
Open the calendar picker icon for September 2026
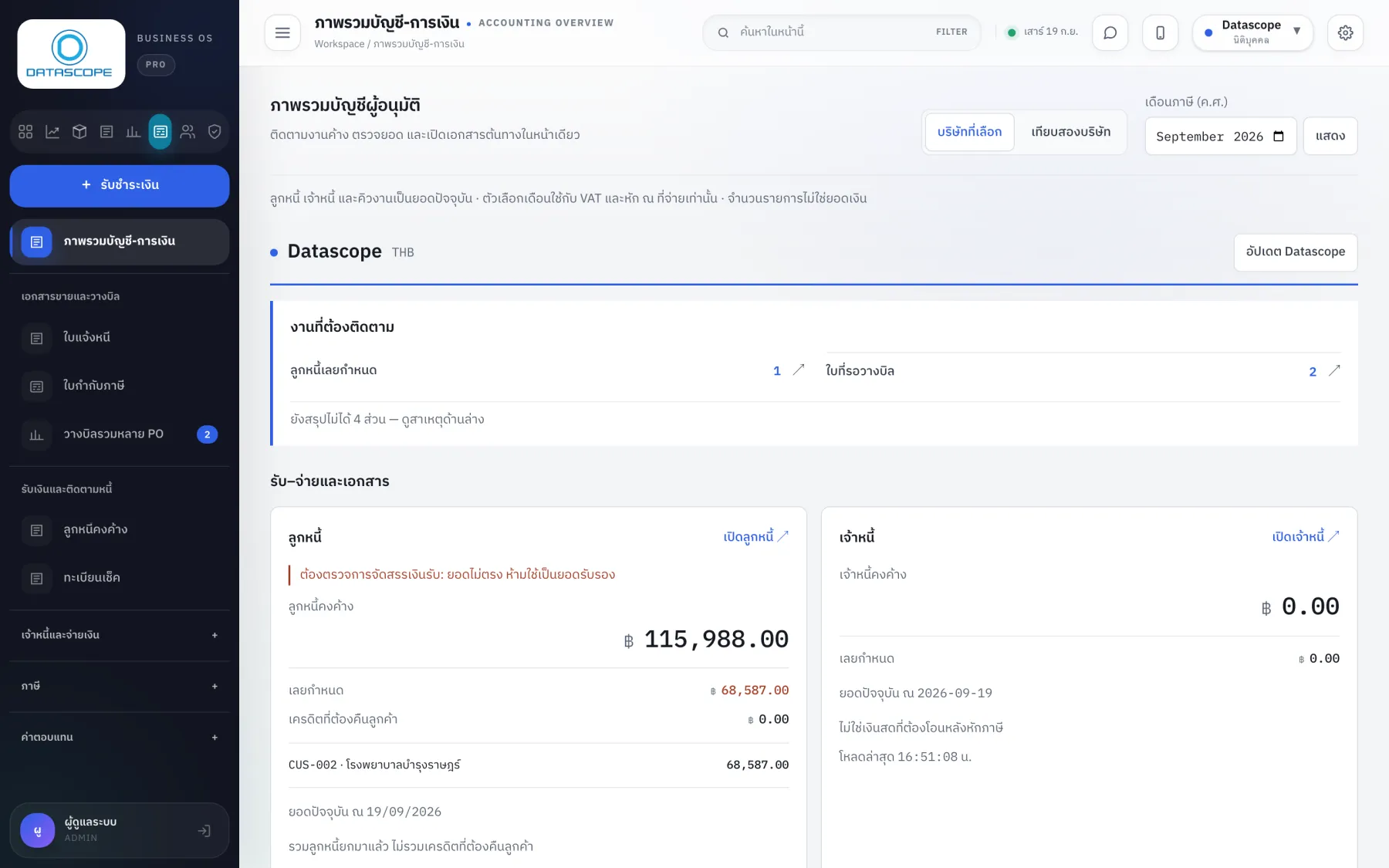tap(1279, 137)
